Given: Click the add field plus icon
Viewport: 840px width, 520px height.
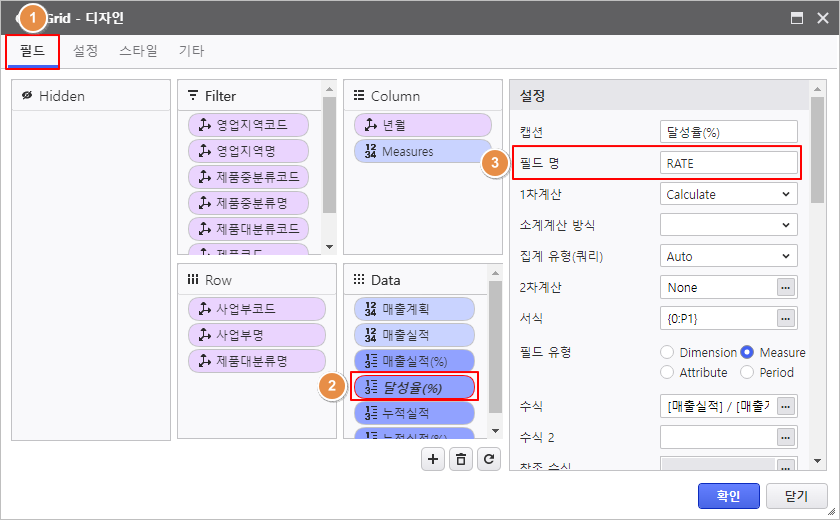Looking at the screenshot, I should tap(433, 459).
